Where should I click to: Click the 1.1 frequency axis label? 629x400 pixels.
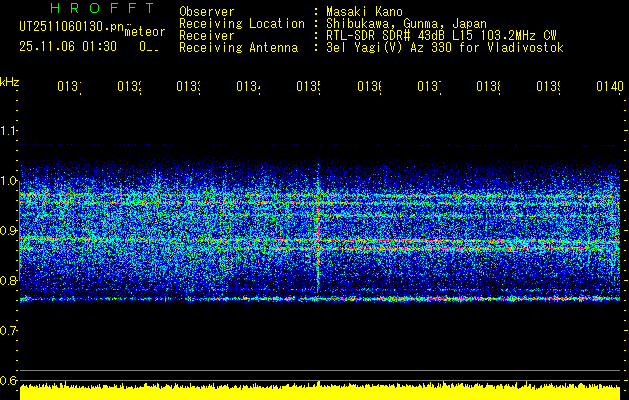[9, 131]
